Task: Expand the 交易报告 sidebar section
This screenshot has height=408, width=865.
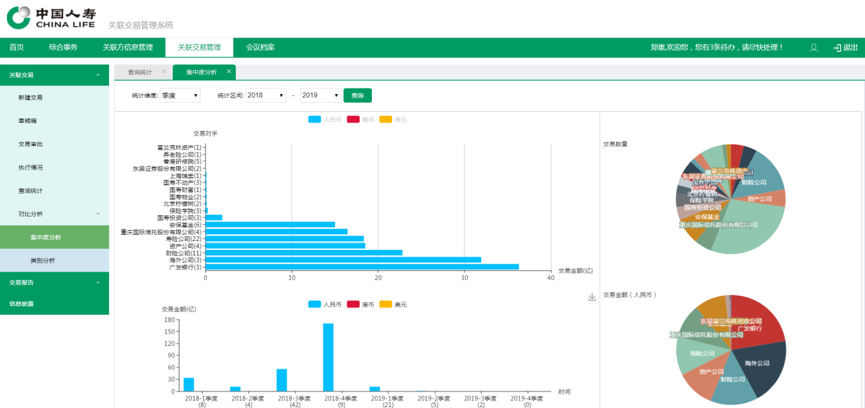Action: click(x=97, y=283)
